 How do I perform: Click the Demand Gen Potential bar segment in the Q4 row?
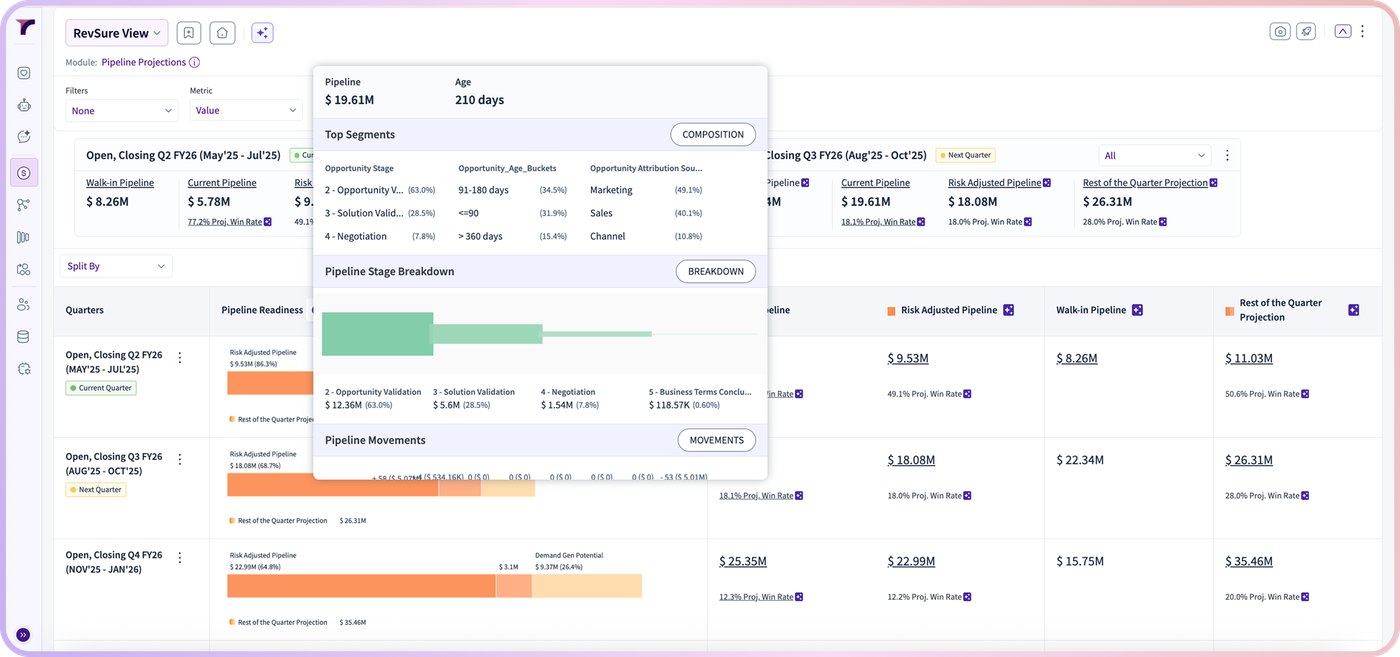(586, 586)
